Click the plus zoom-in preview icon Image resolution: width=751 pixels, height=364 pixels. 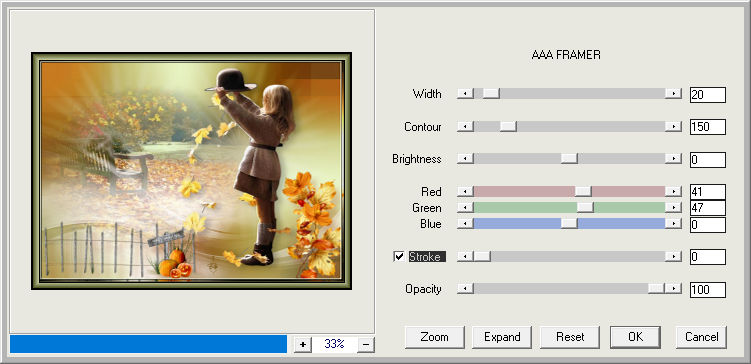pyautogui.click(x=302, y=344)
